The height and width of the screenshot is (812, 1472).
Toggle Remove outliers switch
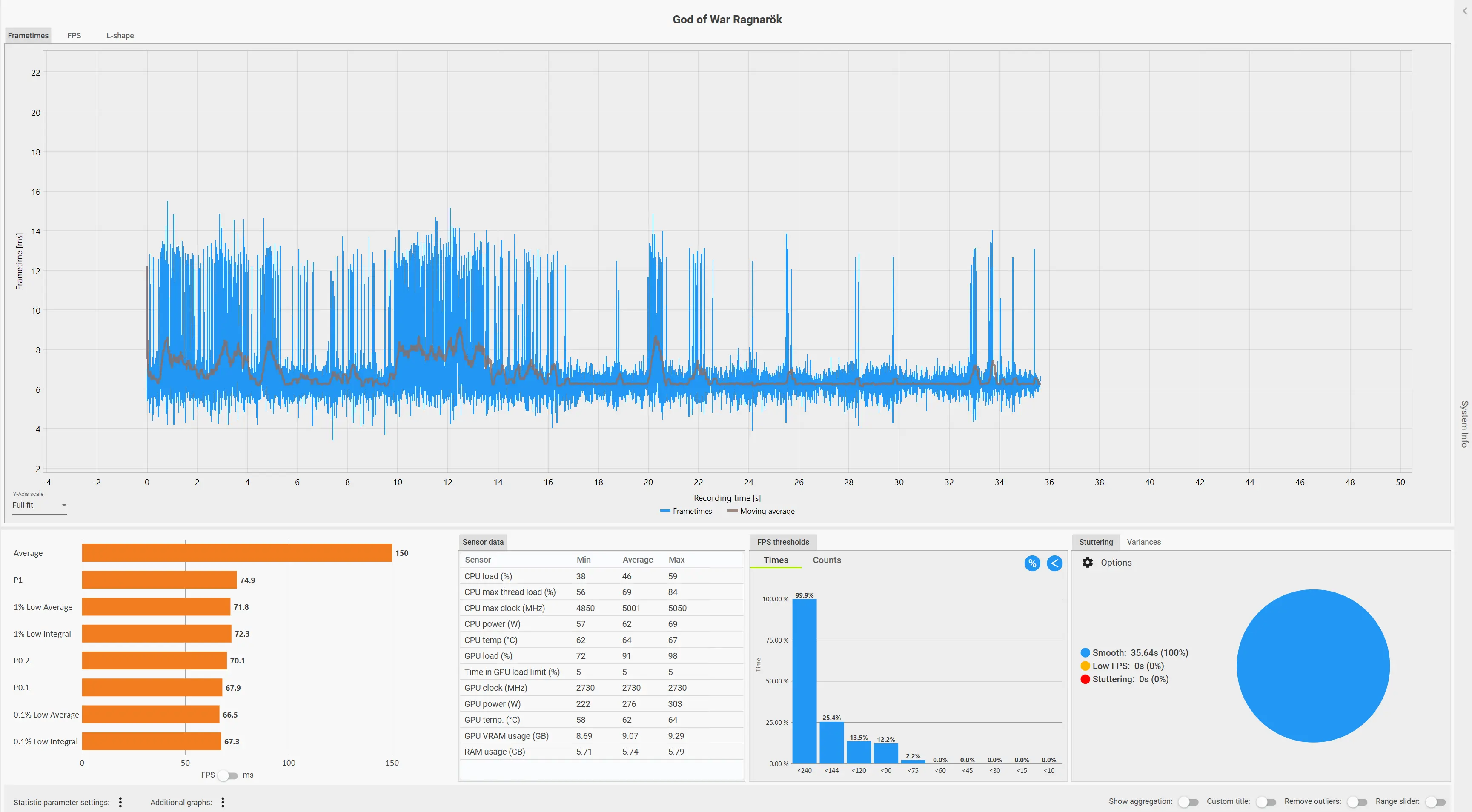1357,802
